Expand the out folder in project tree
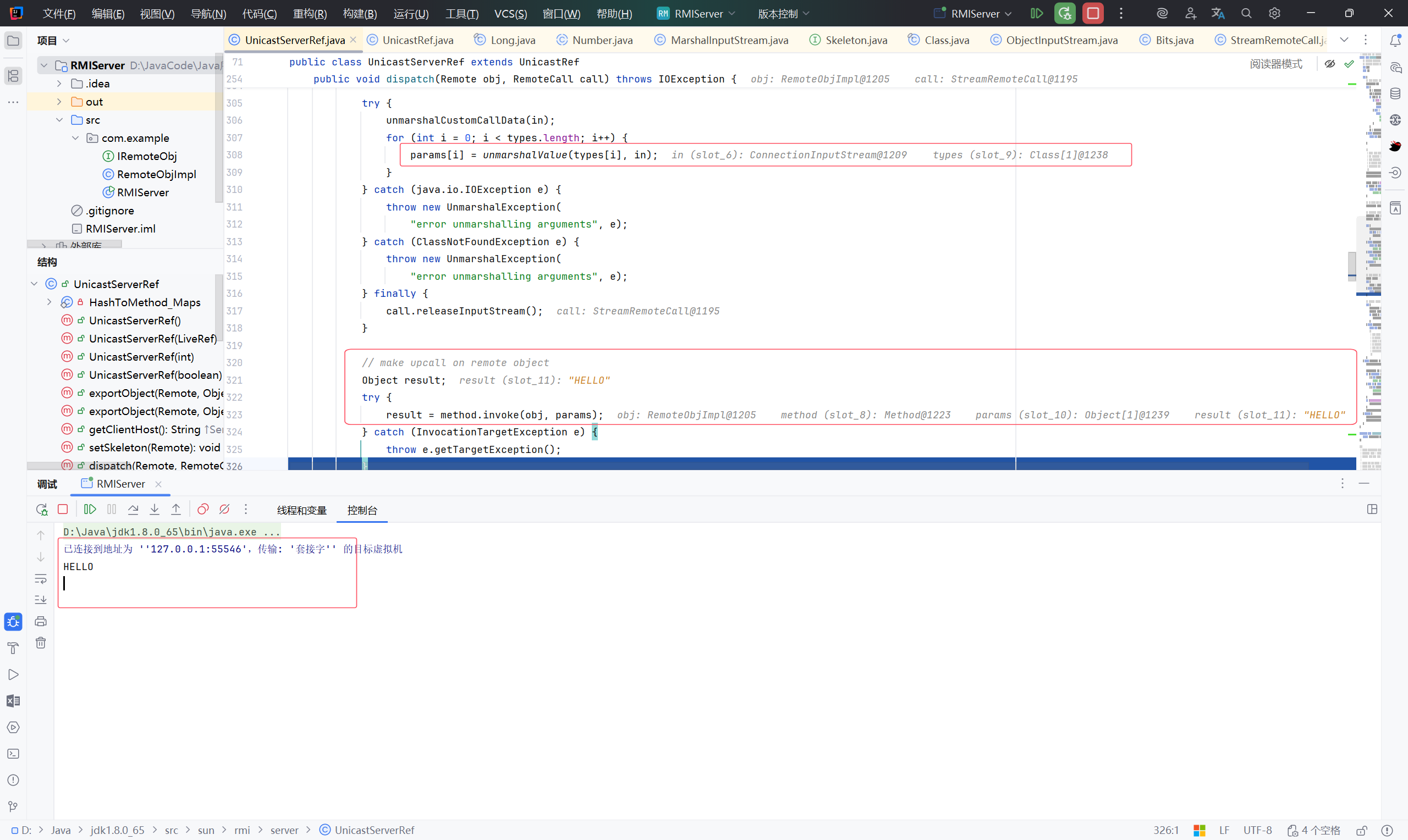1408x840 pixels. coord(59,102)
